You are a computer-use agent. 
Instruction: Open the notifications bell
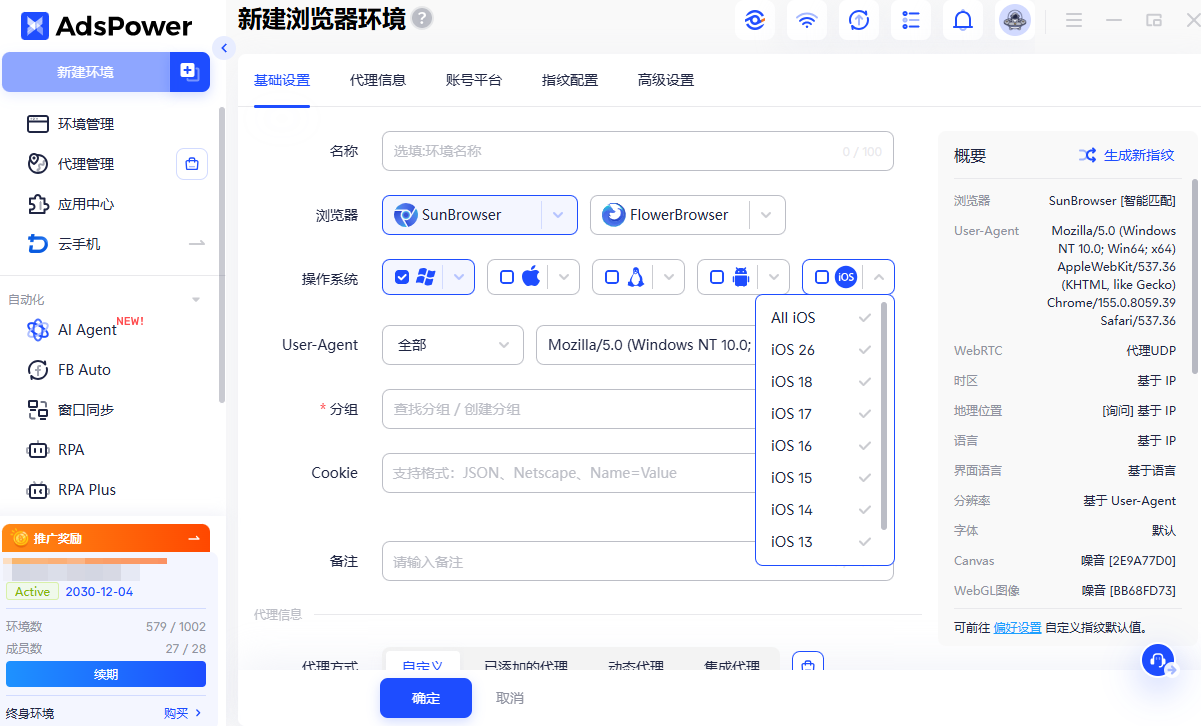(963, 20)
